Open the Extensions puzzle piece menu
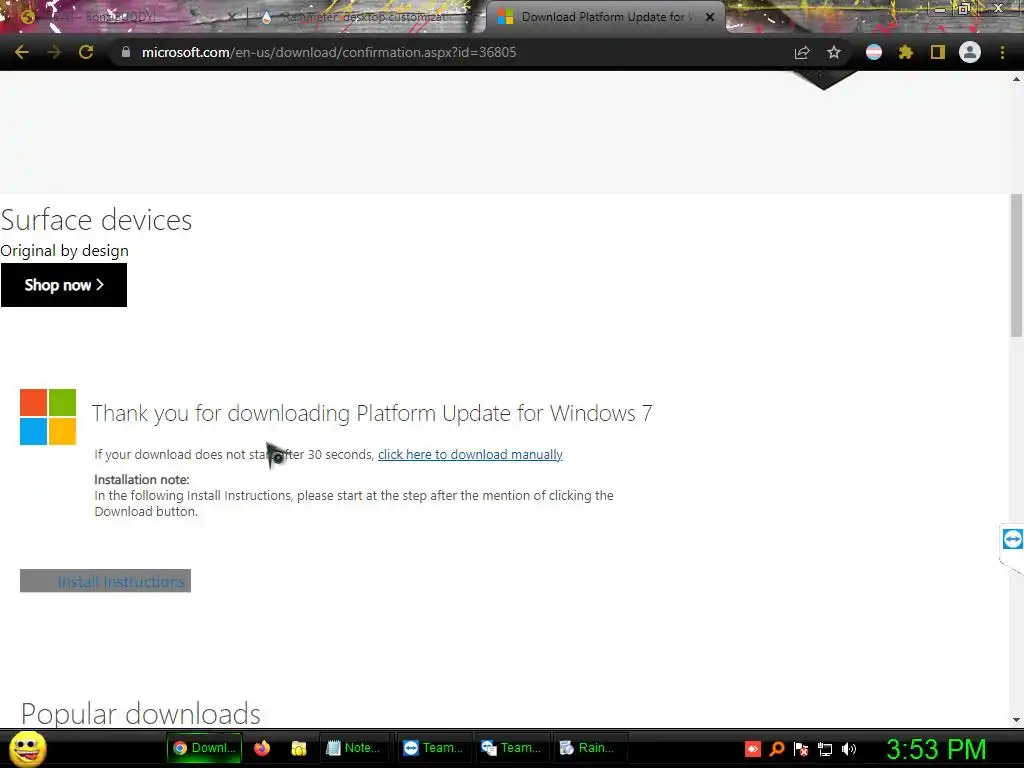The image size is (1024, 768). 906,52
